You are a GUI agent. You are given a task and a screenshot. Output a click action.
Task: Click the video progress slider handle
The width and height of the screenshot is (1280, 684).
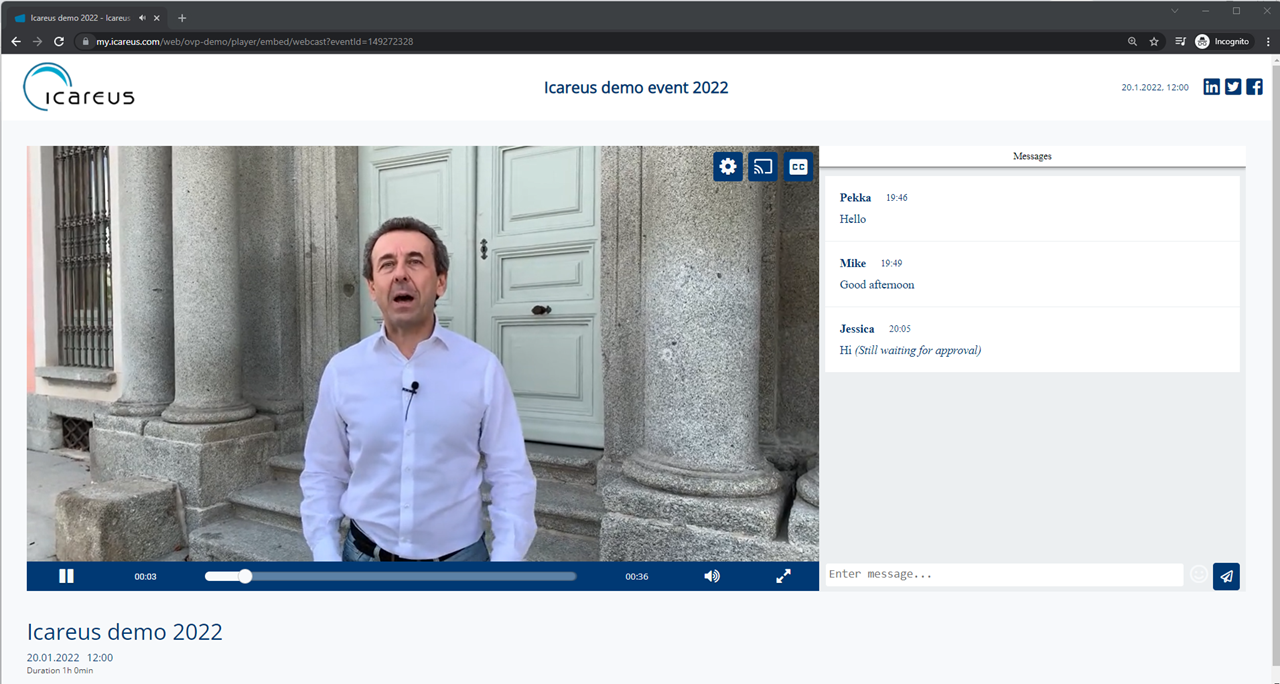tap(245, 576)
